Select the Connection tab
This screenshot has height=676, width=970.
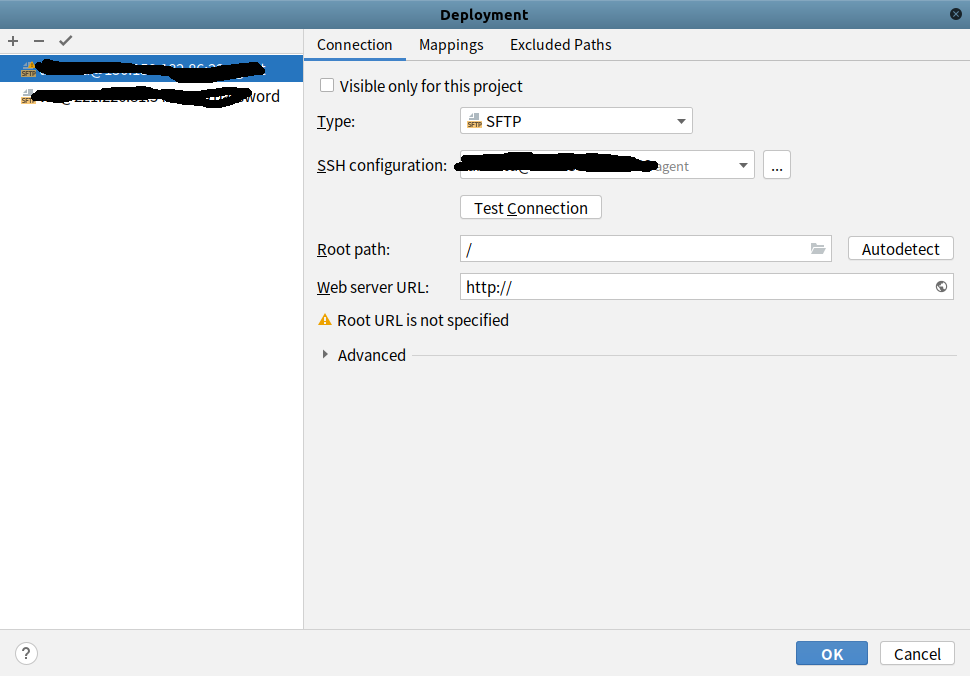pos(354,45)
